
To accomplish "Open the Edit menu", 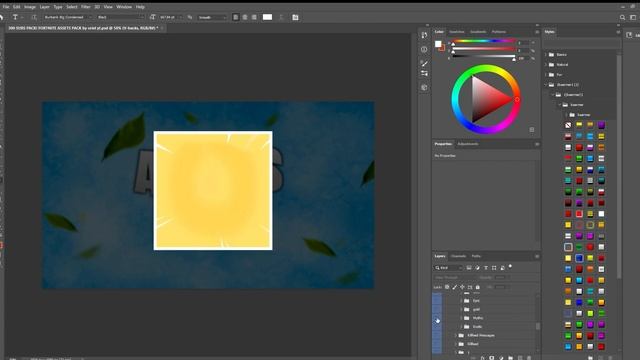I will click(x=16, y=7).
